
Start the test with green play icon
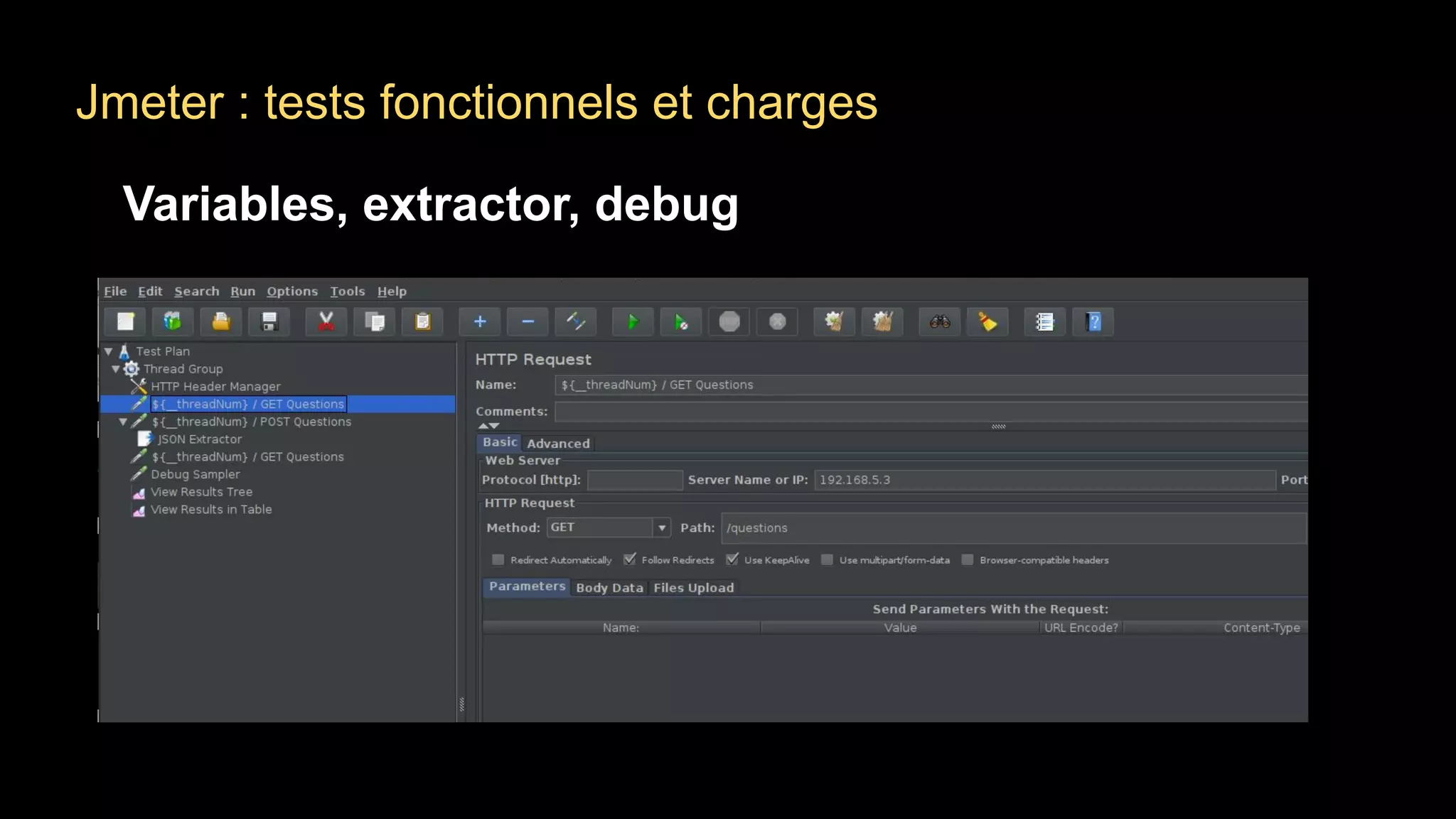[x=633, y=322]
